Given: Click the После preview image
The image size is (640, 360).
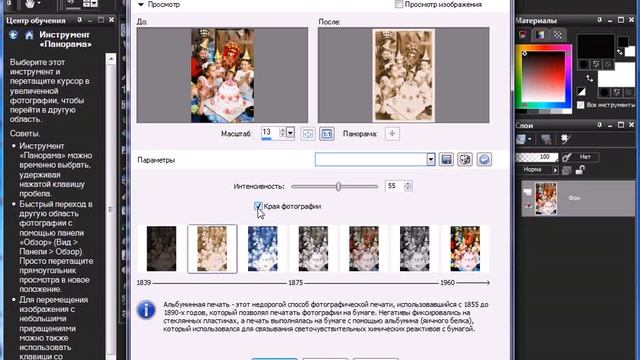Looking at the screenshot, I should click(404, 75).
